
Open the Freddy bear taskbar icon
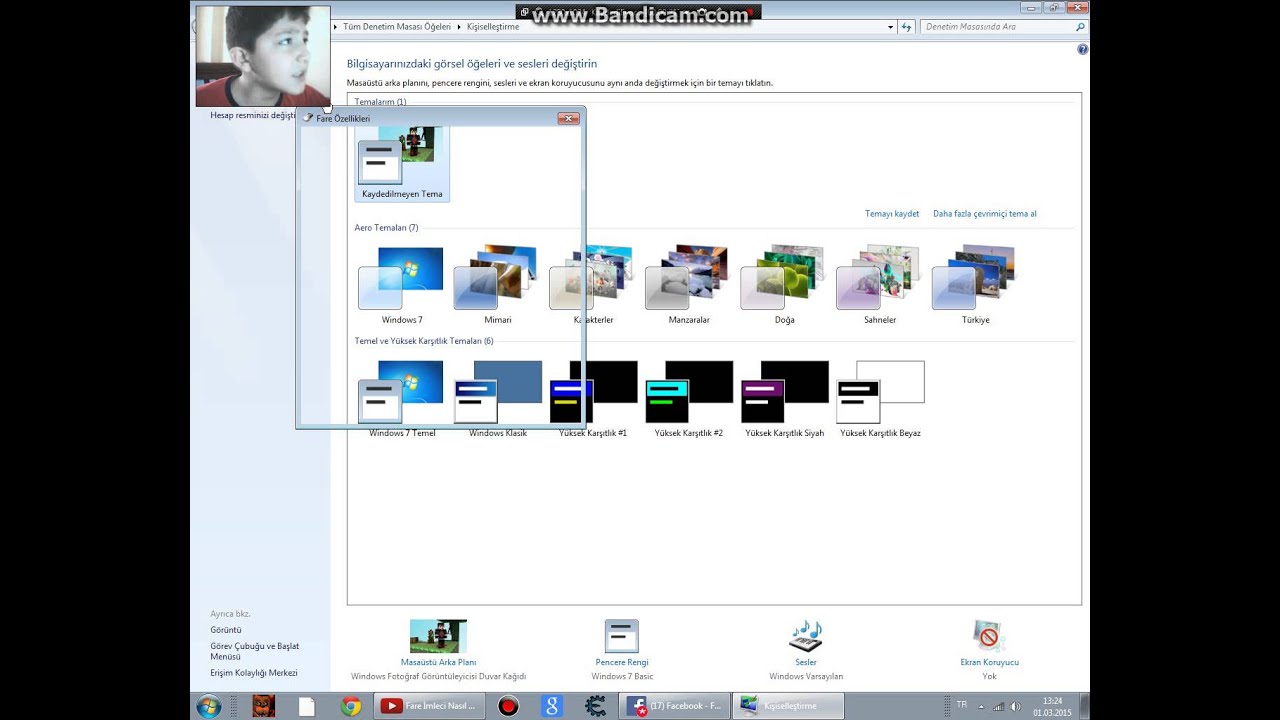(263, 706)
